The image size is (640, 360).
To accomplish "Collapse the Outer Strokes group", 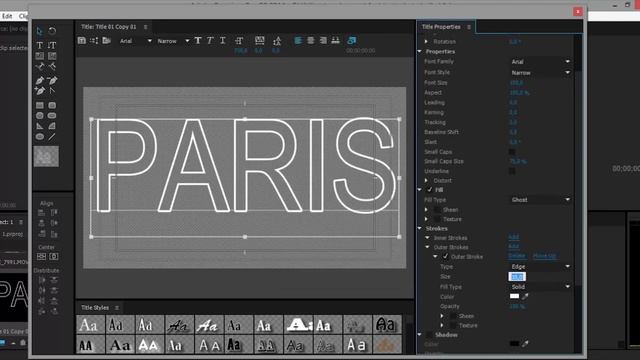I will (x=427, y=247).
